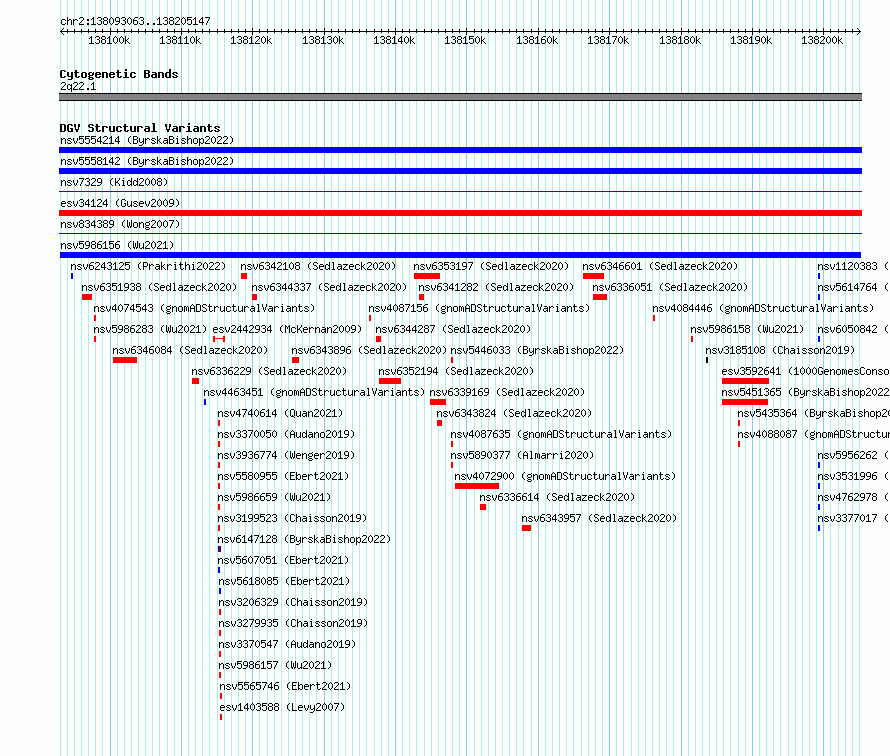Screen dimensions: 890x756
Task: Select esv1403588 (Levy2007)
Action: pyautogui.click(x=283, y=707)
